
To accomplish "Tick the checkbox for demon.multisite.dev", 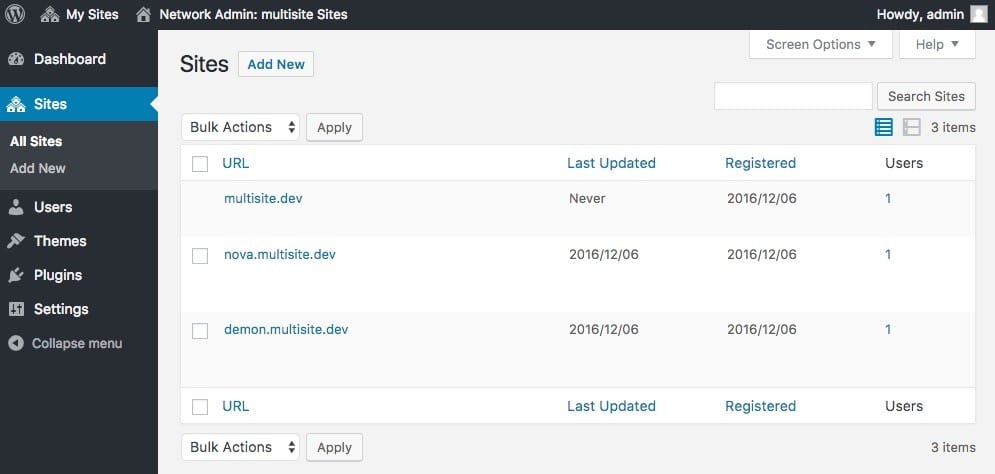I will point(200,331).
